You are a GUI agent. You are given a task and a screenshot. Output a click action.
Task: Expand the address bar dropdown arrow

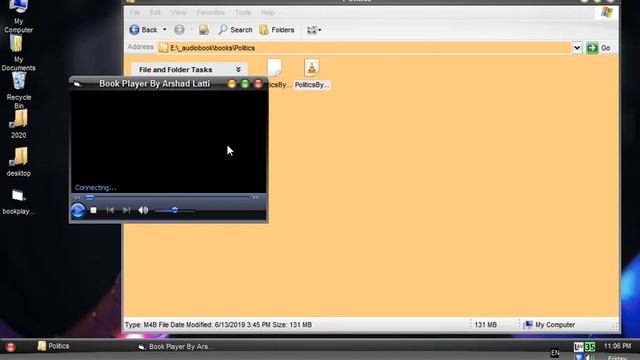(x=577, y=48)
